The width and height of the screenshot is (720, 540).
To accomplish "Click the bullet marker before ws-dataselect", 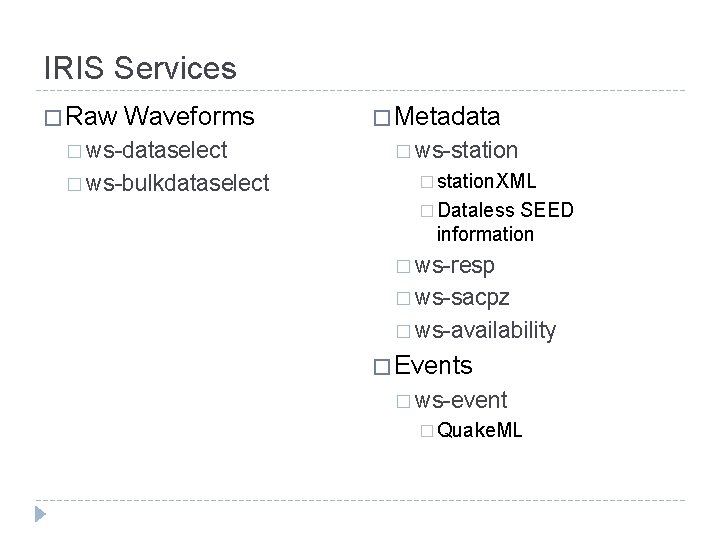I will (x=75, y=152).
